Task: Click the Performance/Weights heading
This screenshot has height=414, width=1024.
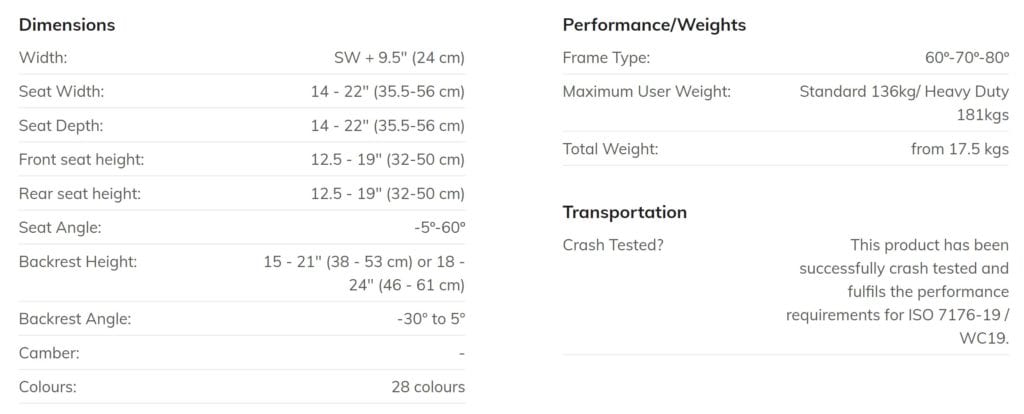Action: 654,24
